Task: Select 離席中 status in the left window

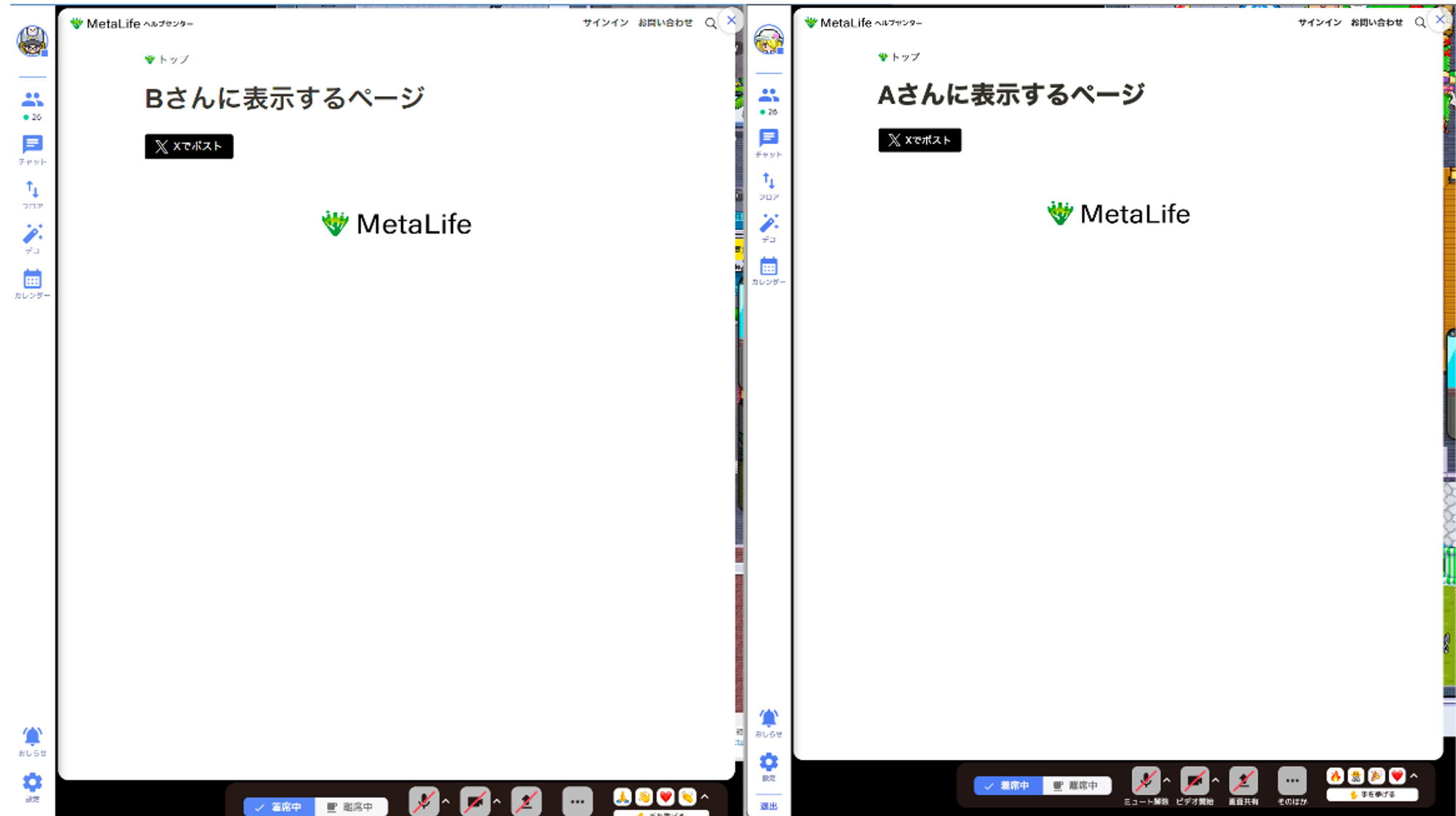Action: click(350, 807)
